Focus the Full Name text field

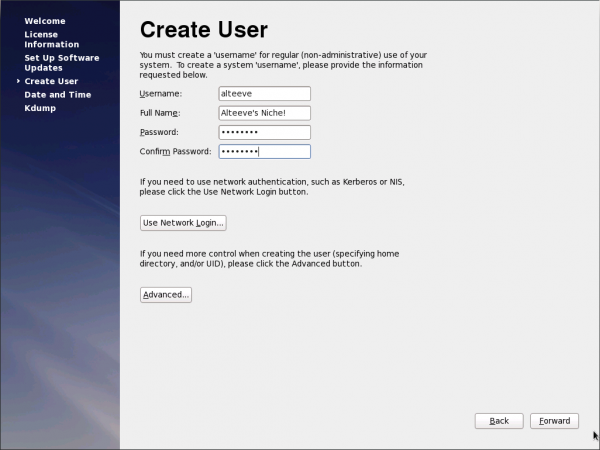tap(264, 113)
